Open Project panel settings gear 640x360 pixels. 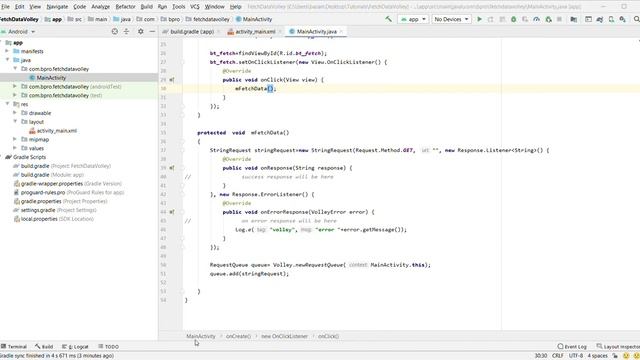point(140,31)
